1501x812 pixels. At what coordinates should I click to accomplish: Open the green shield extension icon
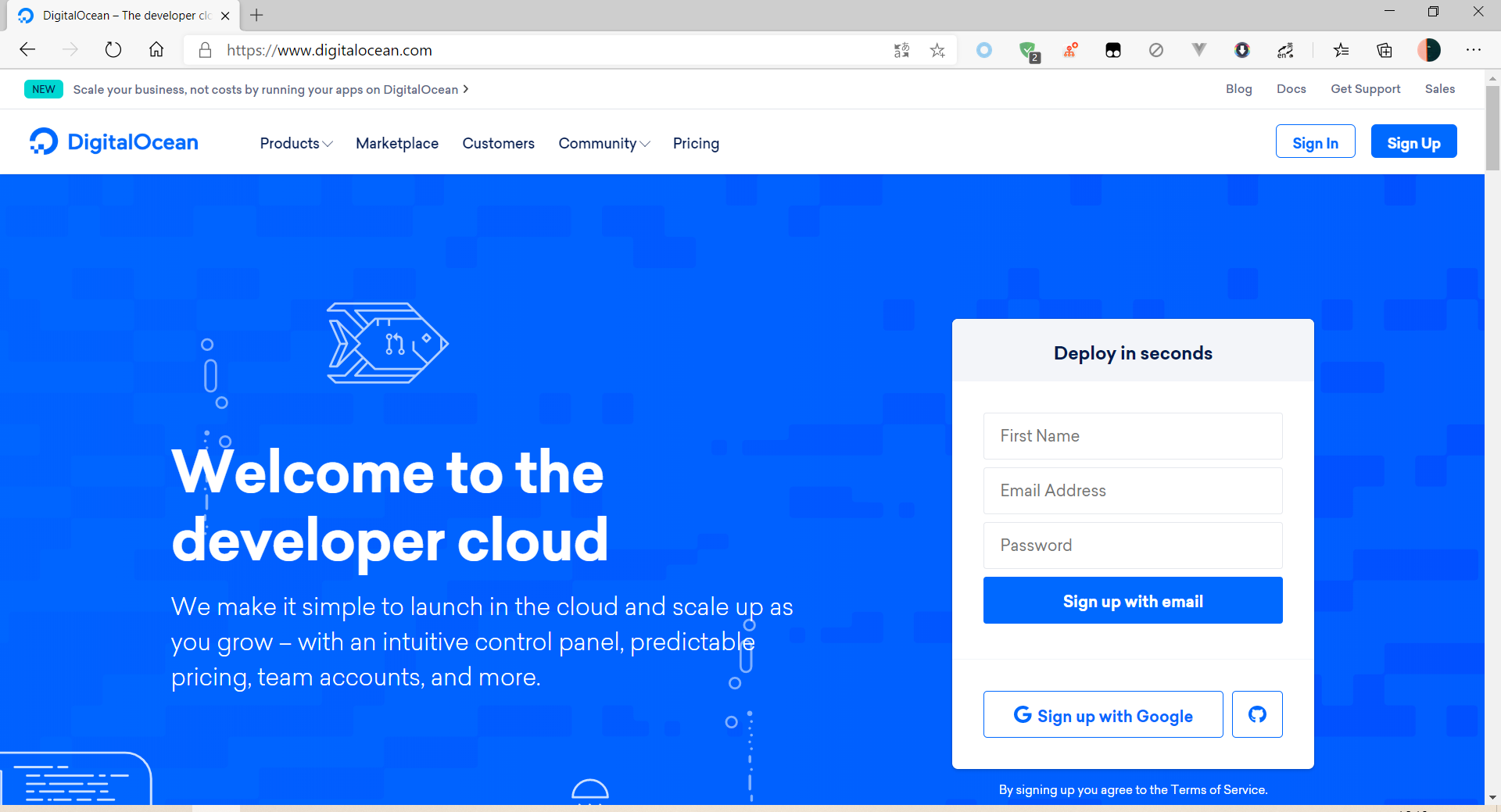click(1029, 52)
